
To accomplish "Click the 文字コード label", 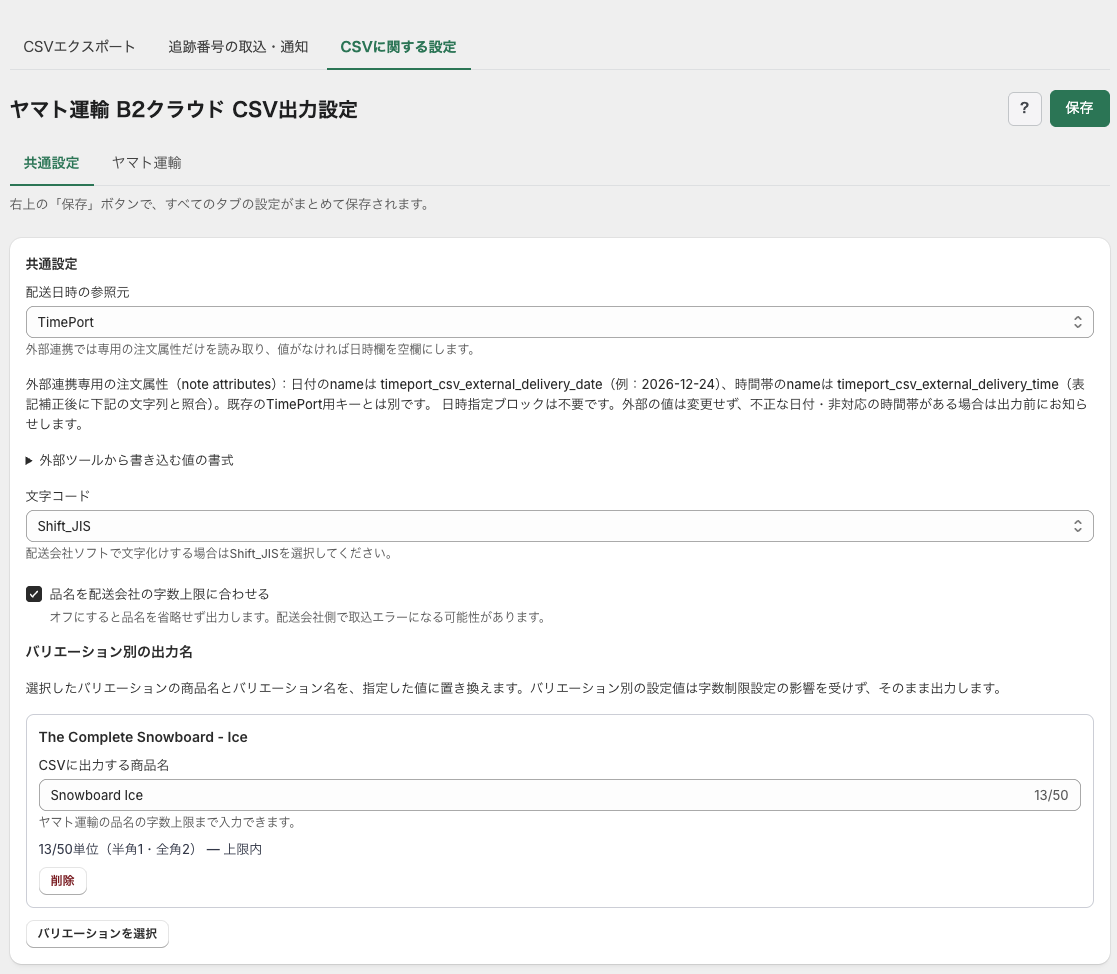I will (x=58, y=496).
